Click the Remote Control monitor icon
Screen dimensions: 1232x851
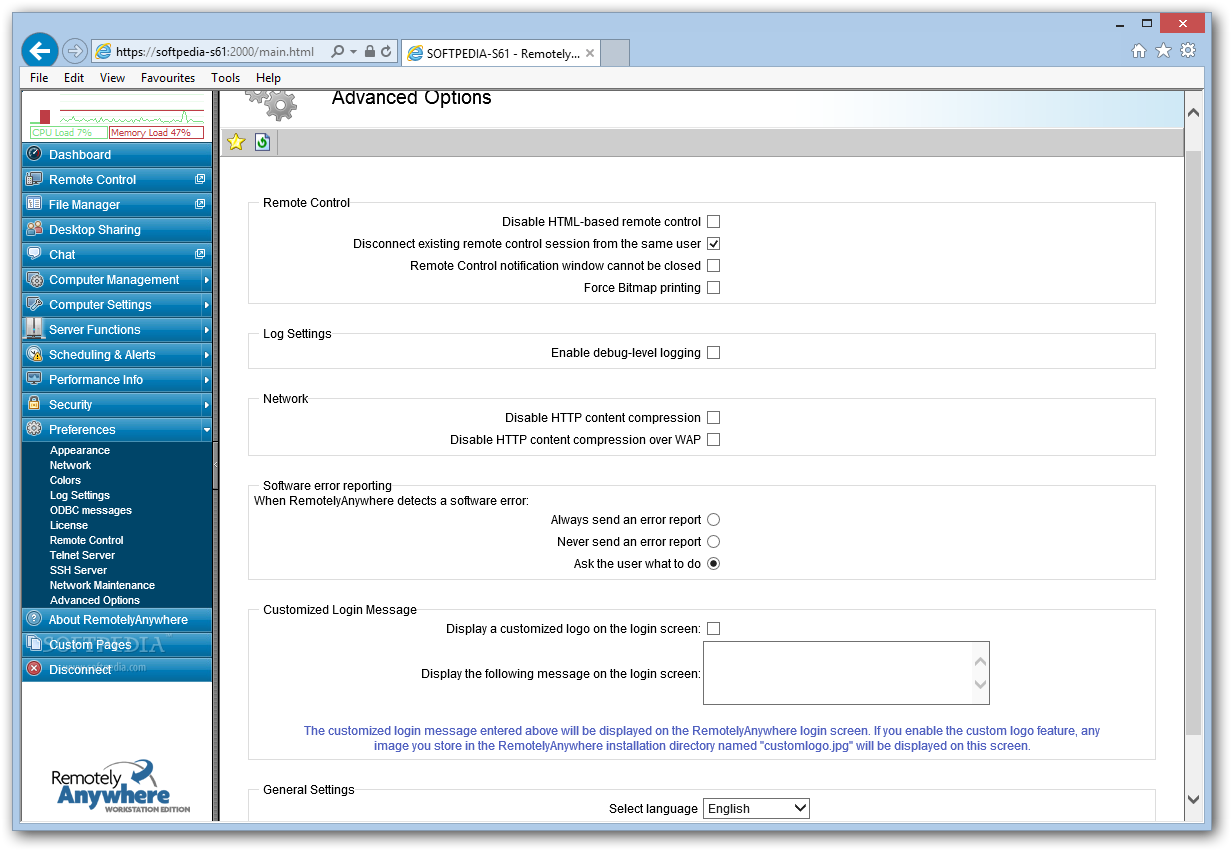35,179
